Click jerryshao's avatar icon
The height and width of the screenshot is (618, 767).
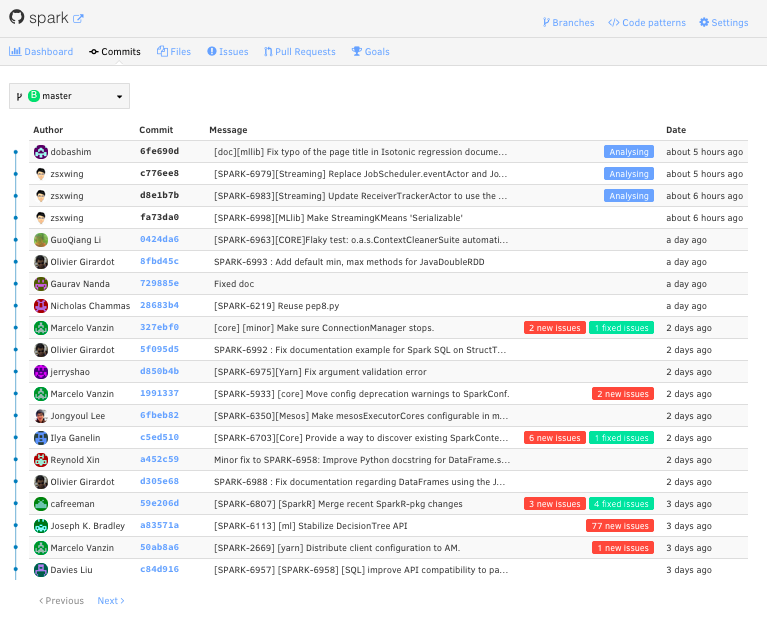coord(41,372)
